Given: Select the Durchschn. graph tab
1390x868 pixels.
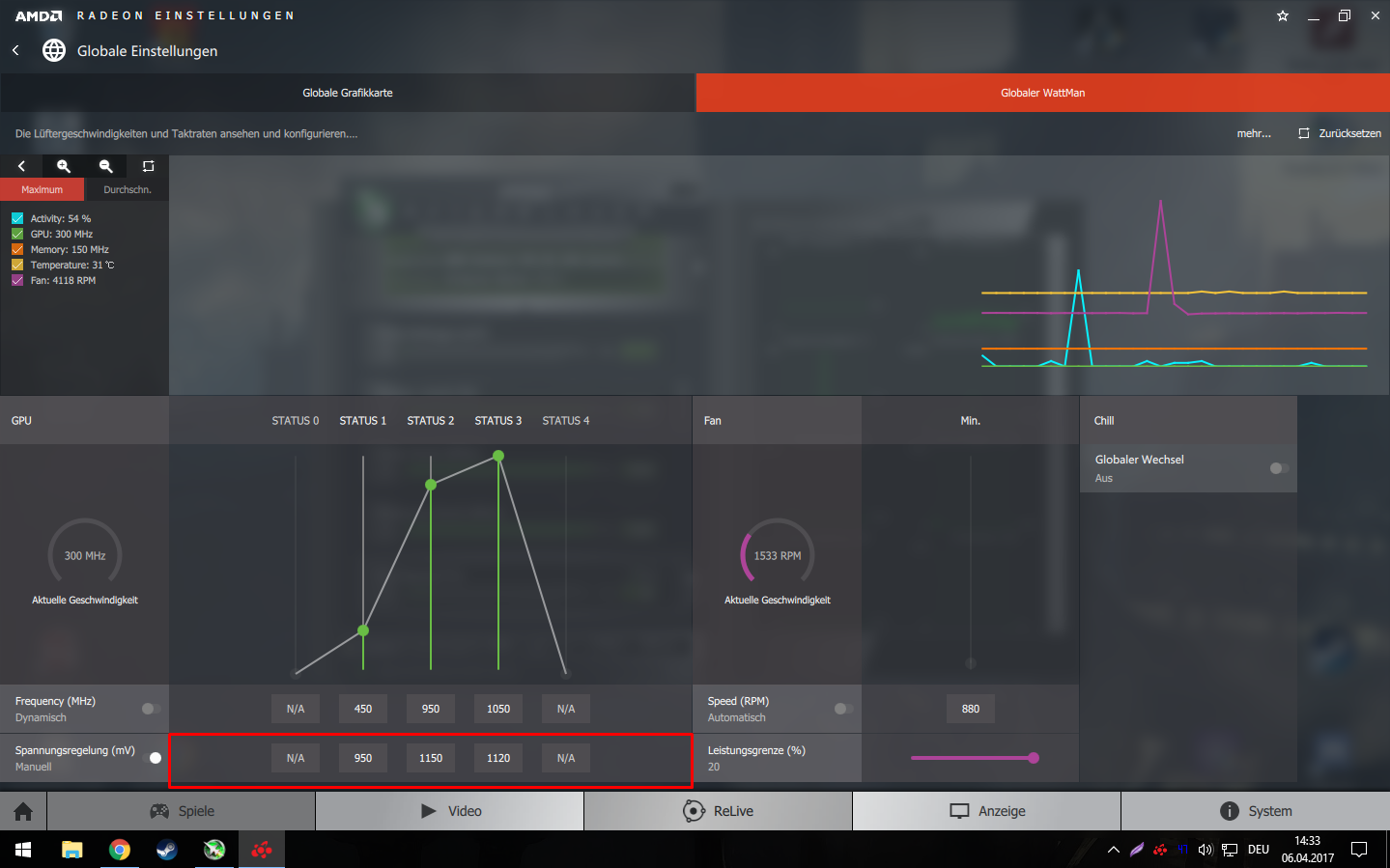Looking at the screenshot, I should (x=127, y=189).
